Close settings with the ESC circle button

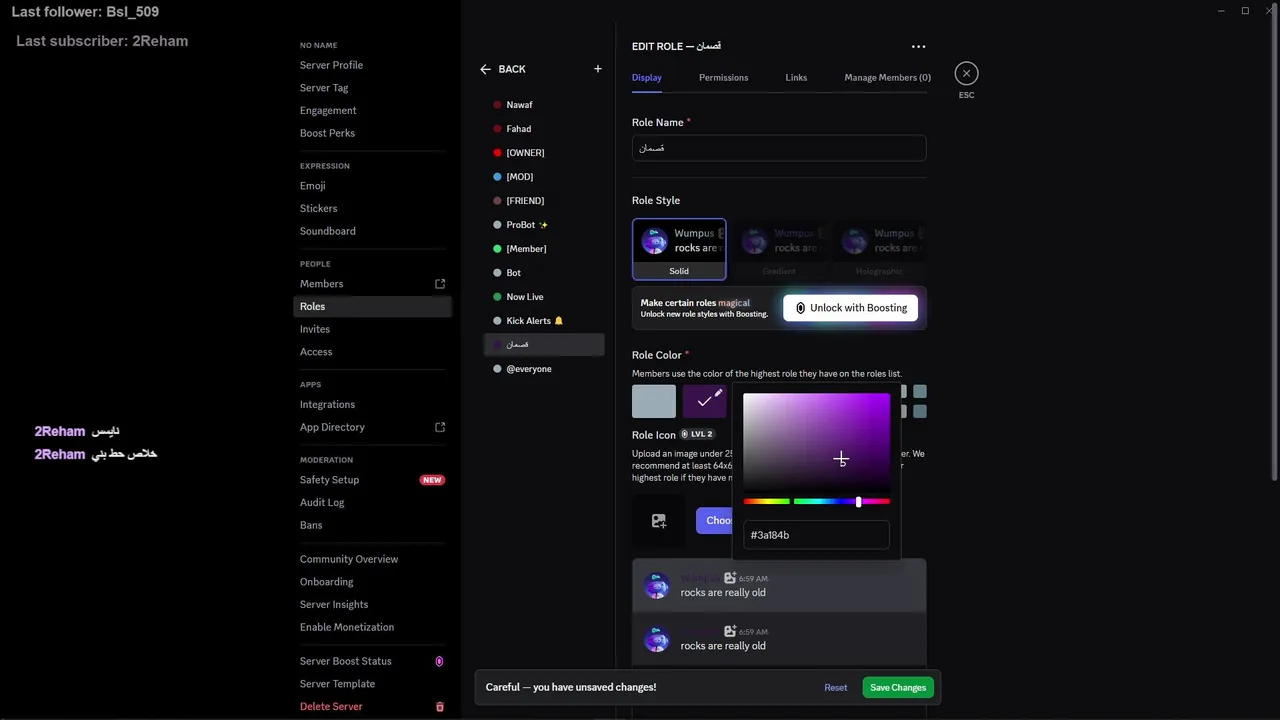tap(966, 73)
